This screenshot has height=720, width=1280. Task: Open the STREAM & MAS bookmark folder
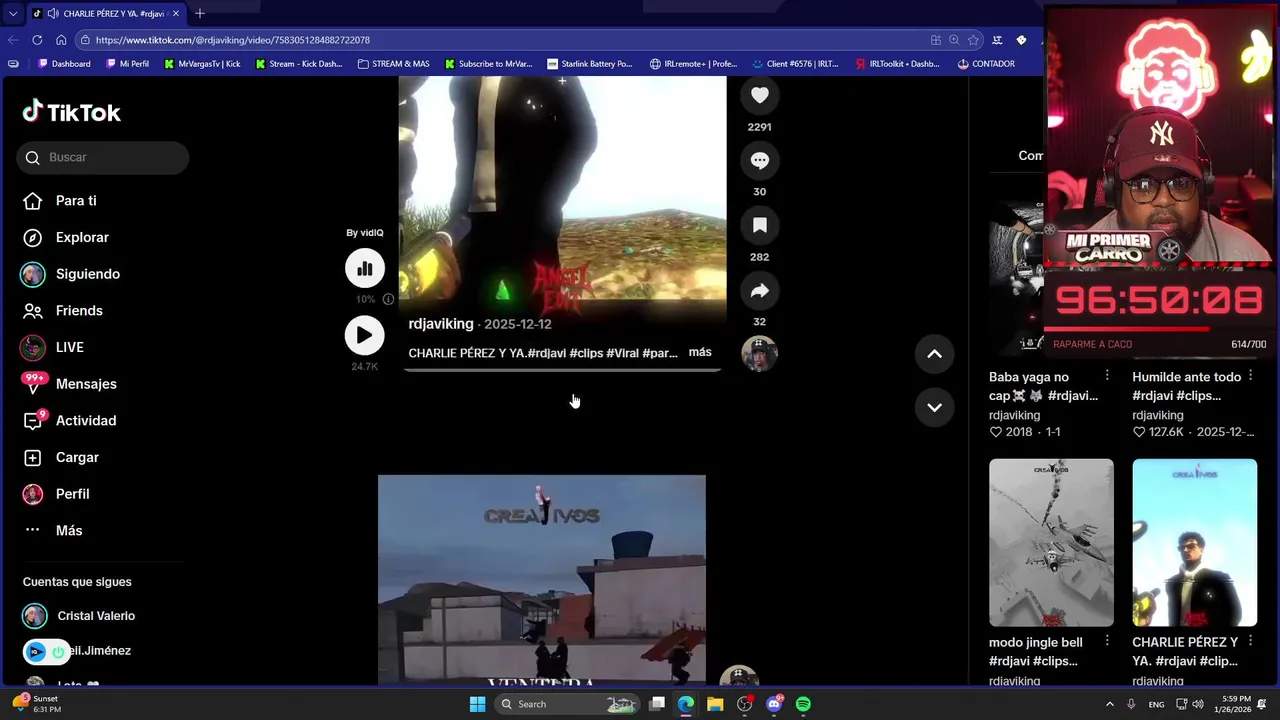point(393,64)
